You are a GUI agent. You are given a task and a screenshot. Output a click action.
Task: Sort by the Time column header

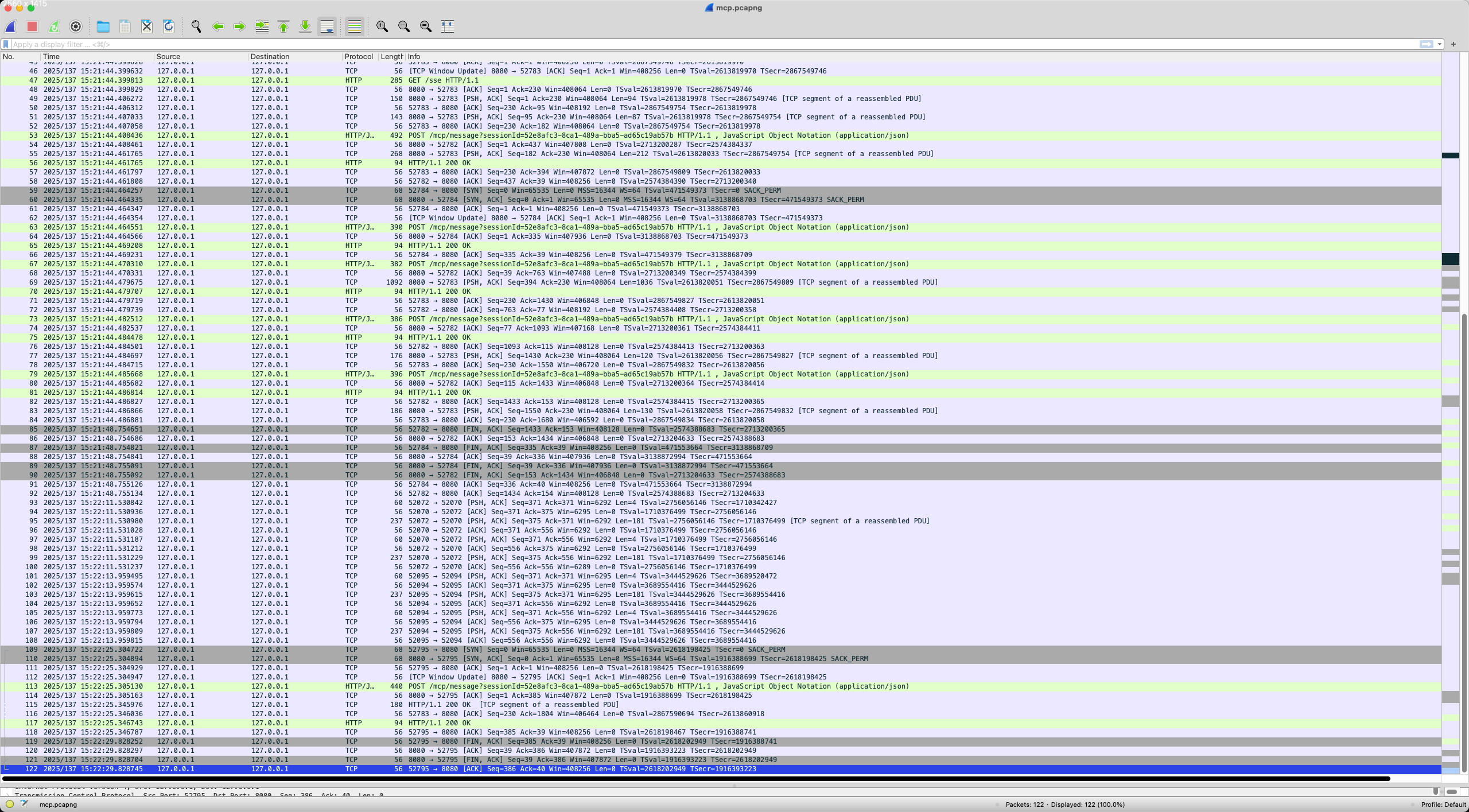click(x=97, y=56)
